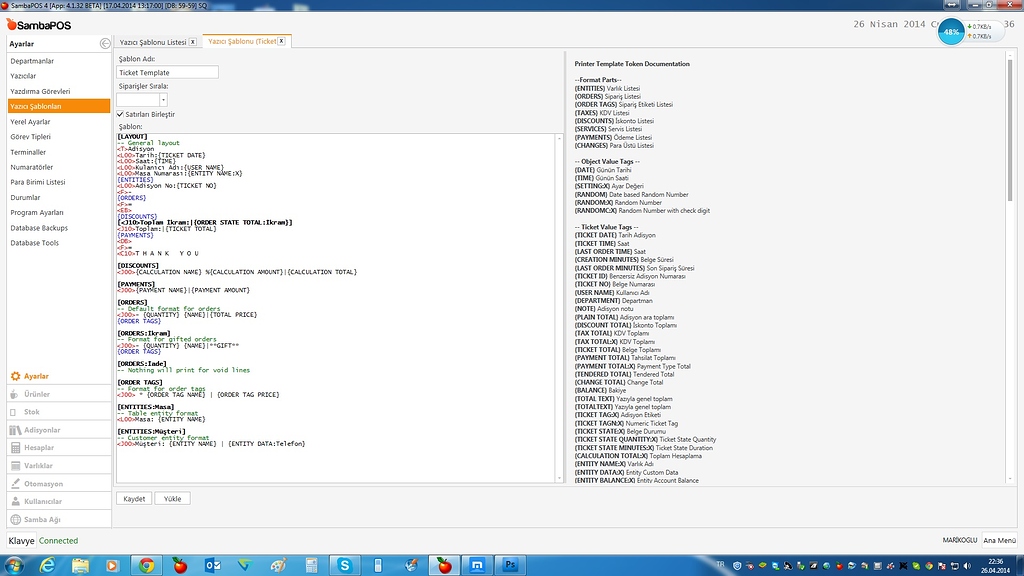Image resolution: width=1024 pixels, height=576 pixels.
Task: Open Database Backups from the sidebar
Action: pos(39,228)
